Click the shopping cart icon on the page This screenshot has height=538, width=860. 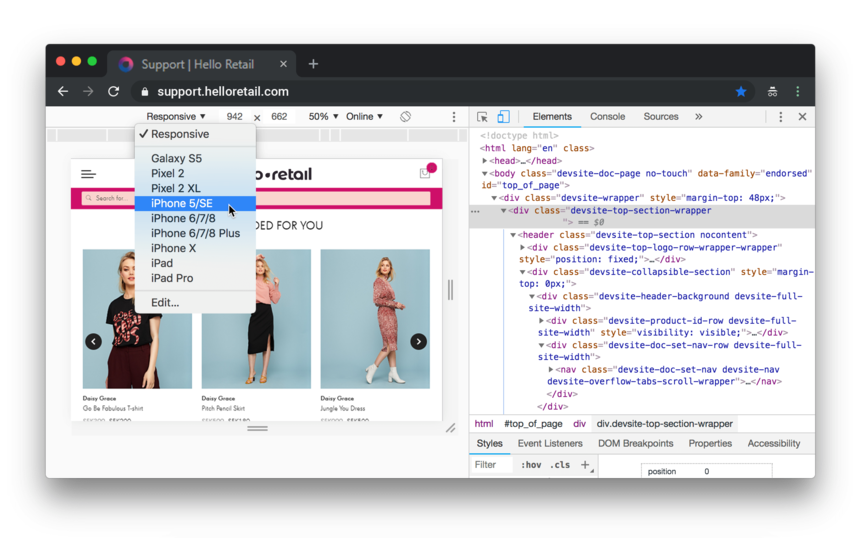pos(425,174)
